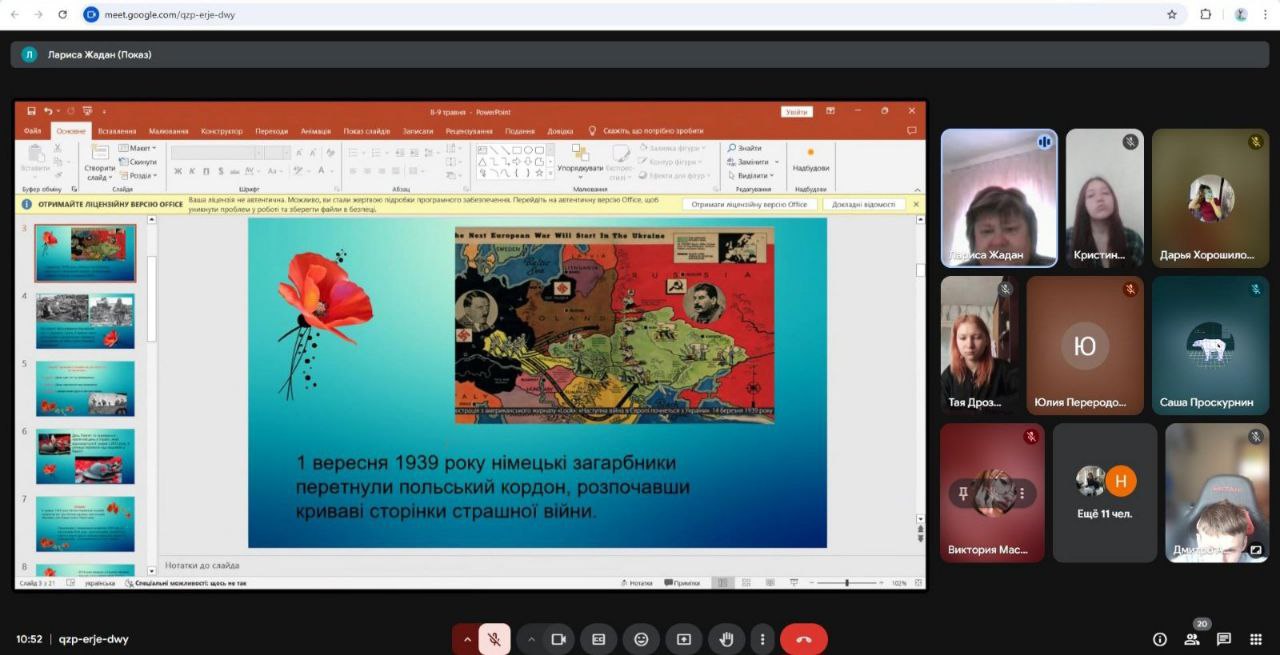Select slide 6 thumbnail
The height and width of the screenshot is (655, 1280).
point(85,456)
